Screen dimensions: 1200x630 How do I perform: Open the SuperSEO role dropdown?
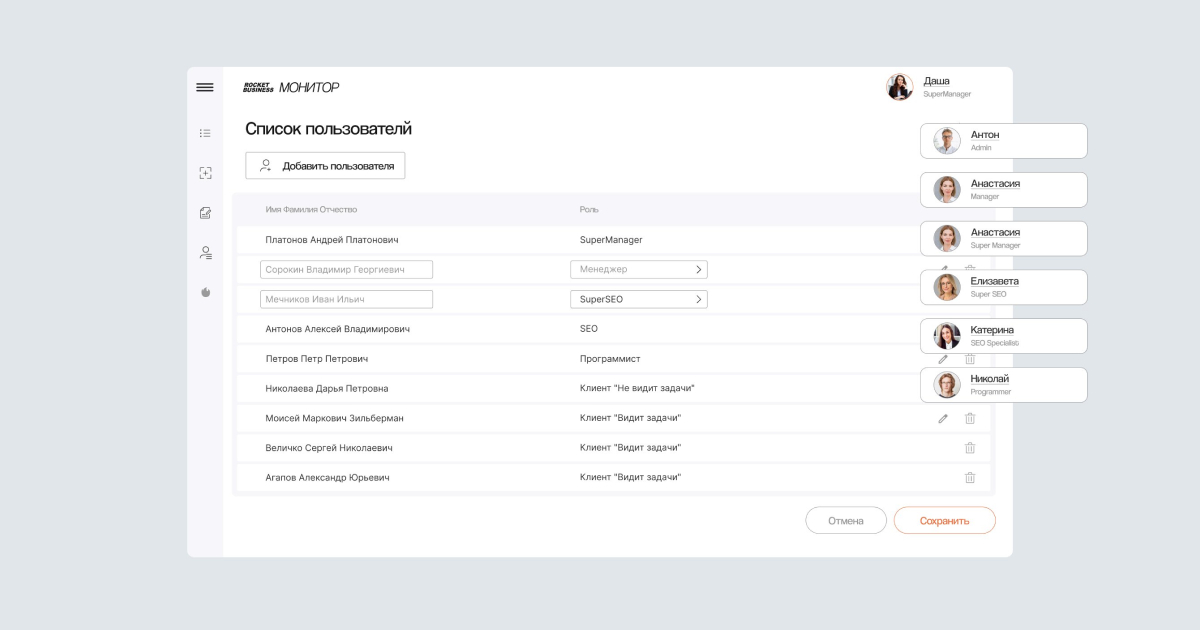coord(639,299)
